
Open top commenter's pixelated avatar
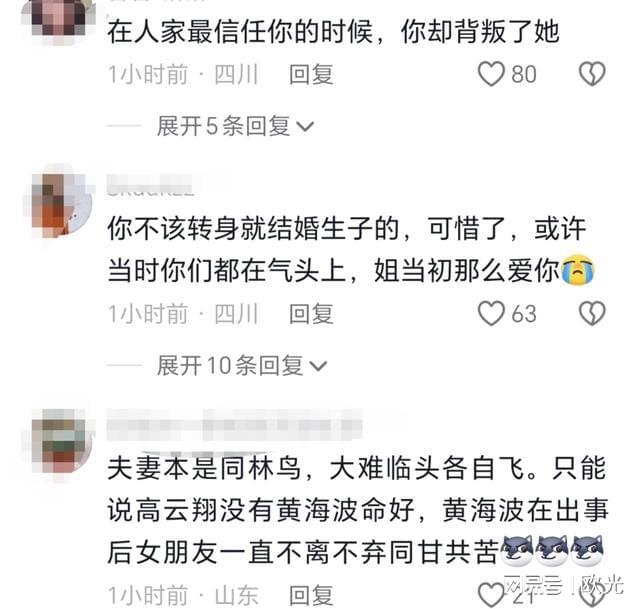58,18
